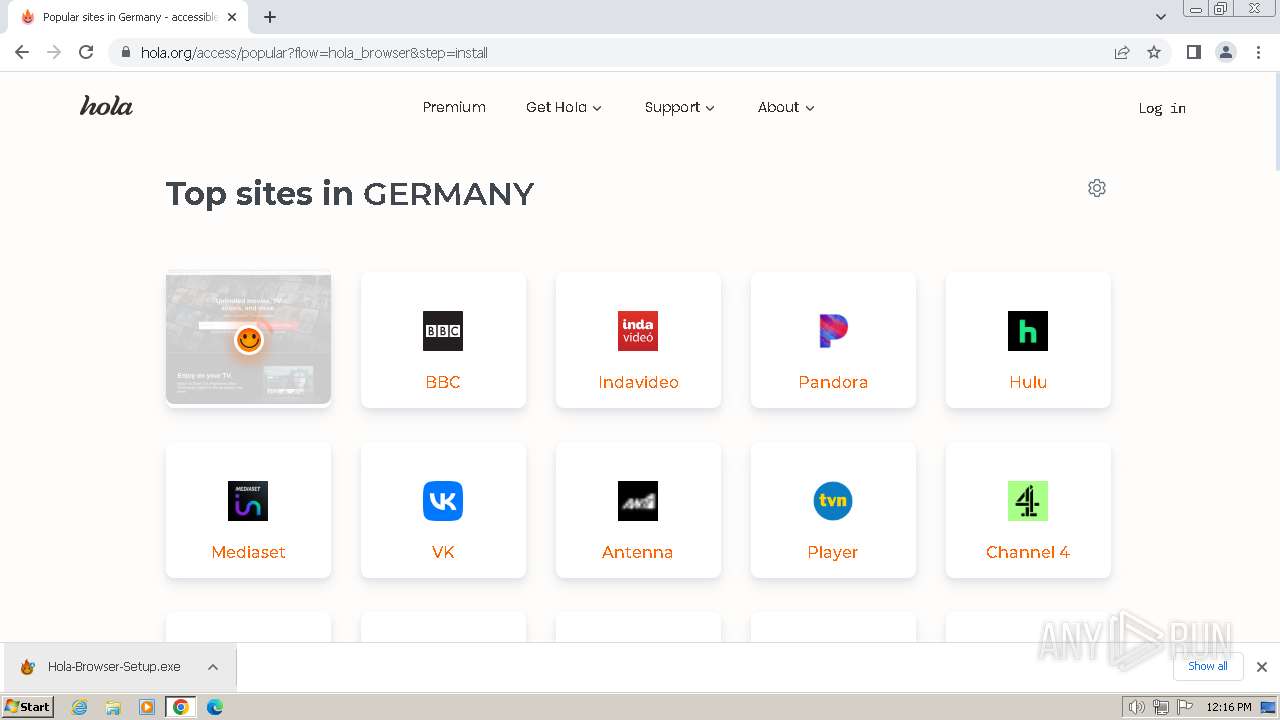The width and height of the screenshot is (1280, 720).
Task: Click the page vertical scrollbar
Action: (x=1275, y=120)
